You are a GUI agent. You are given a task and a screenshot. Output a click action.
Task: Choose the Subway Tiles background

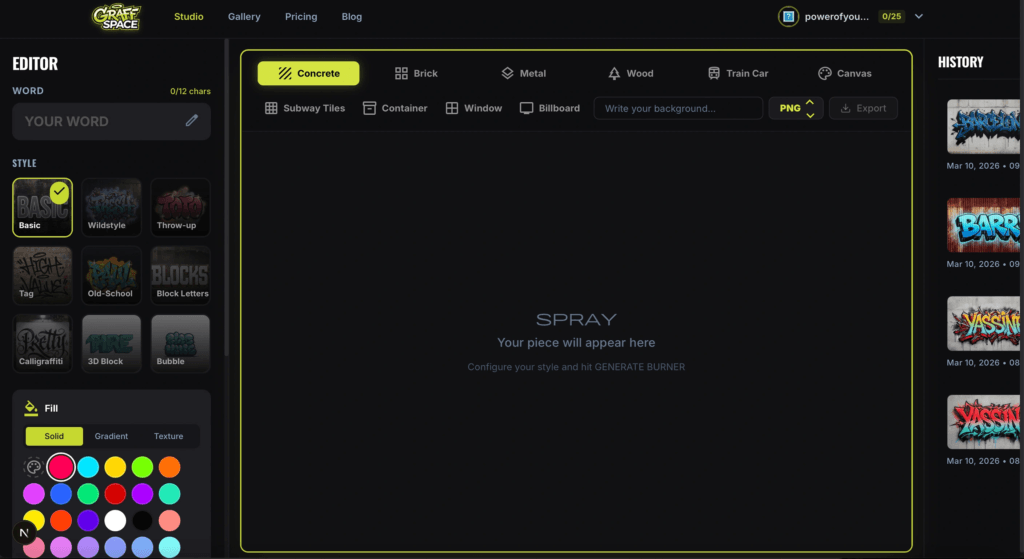click(304, 108)
